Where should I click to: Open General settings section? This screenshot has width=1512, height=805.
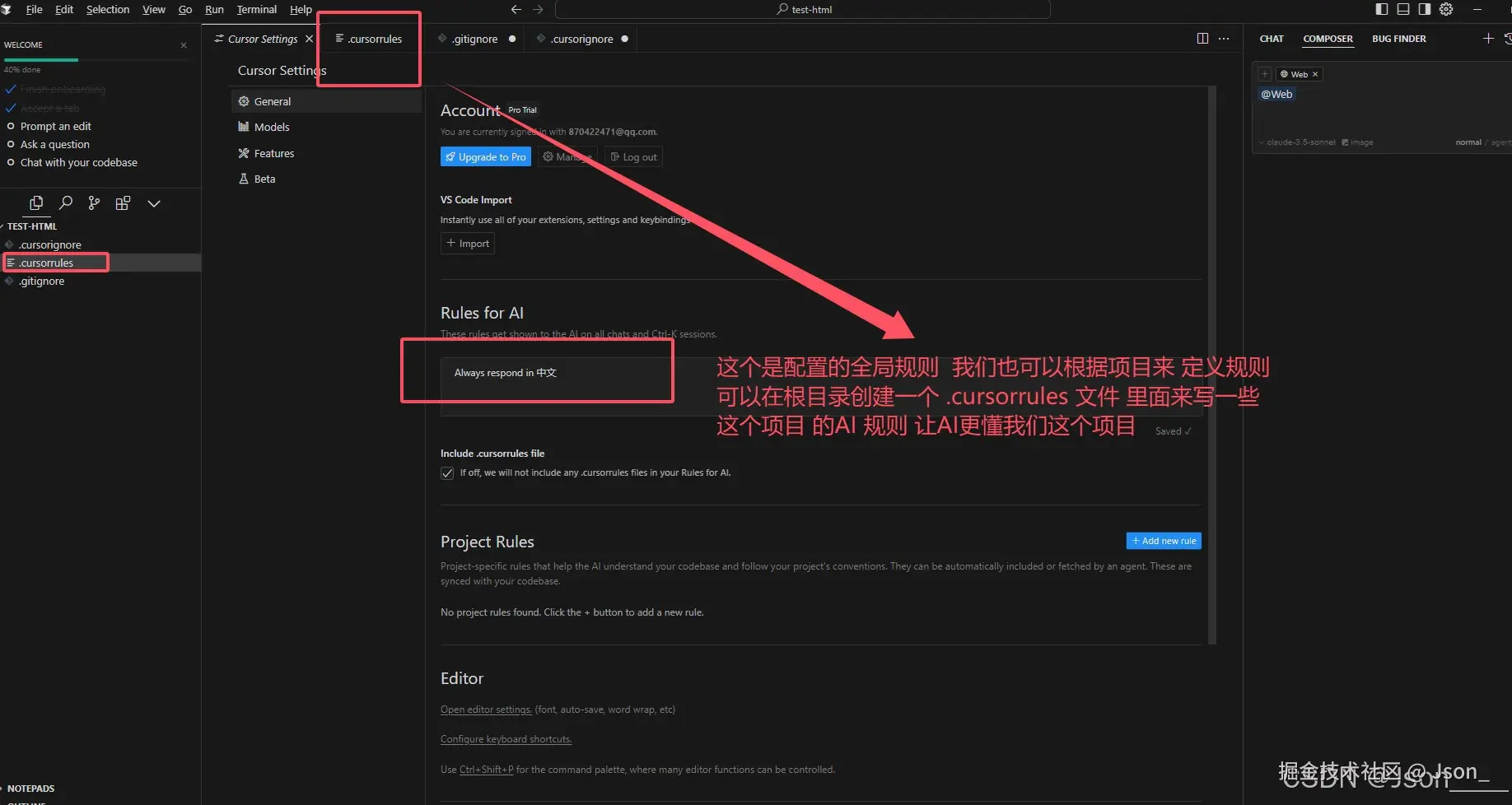pos(325,101)
